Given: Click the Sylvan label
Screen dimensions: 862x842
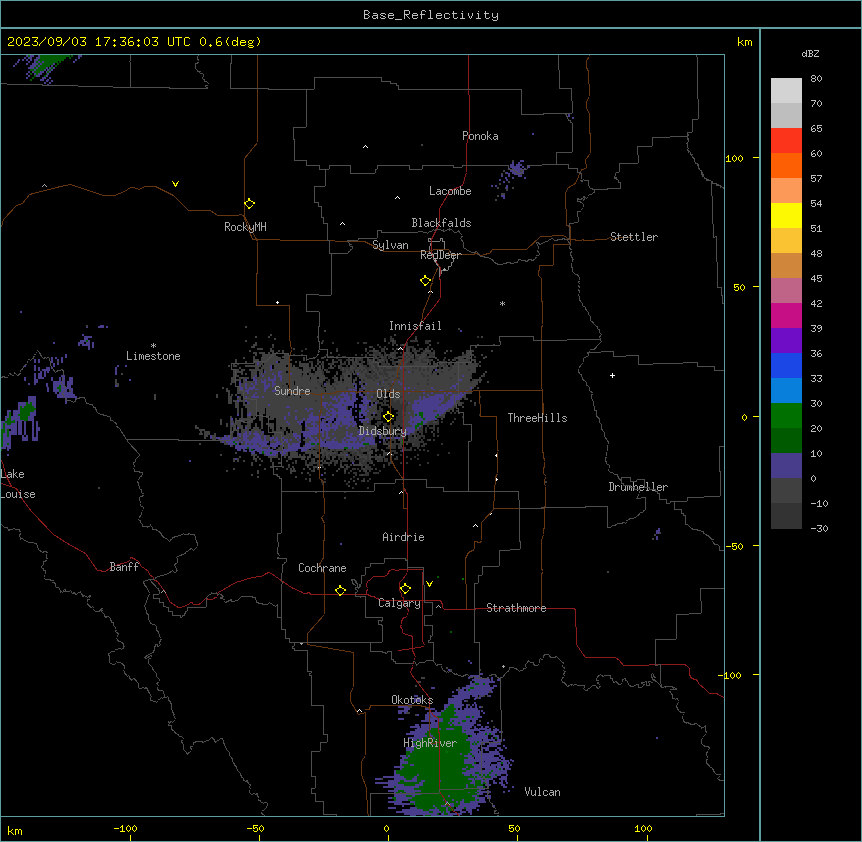Looking at the screenshot, I should coord(390,245).
